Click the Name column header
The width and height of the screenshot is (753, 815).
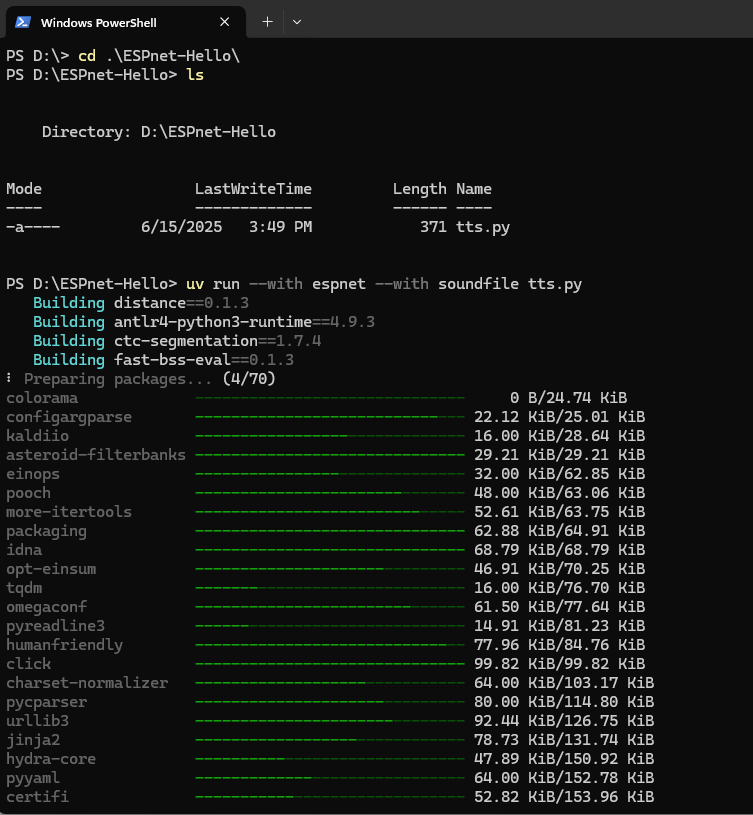pyautogui.click(x=474, y=189)
